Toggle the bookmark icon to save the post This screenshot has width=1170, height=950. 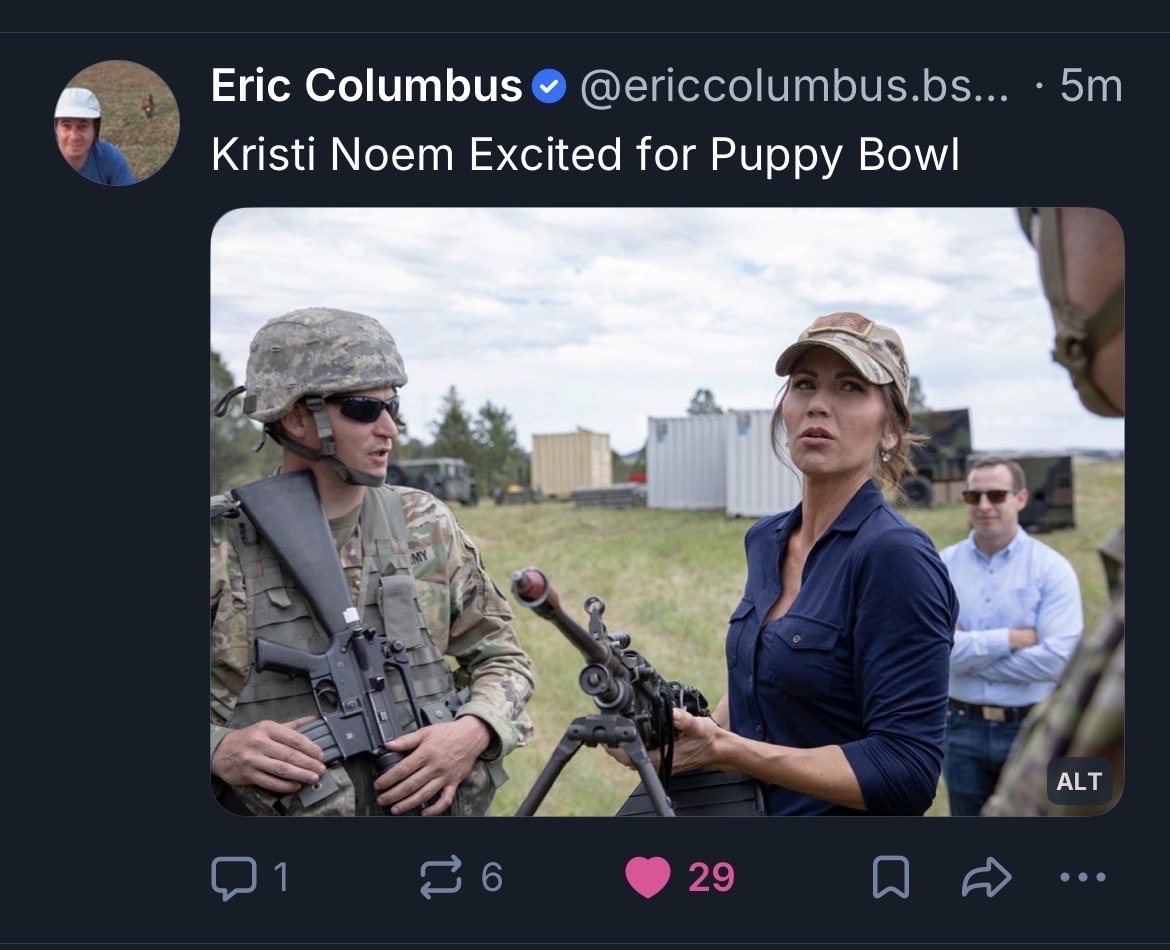tap(889, 877)
